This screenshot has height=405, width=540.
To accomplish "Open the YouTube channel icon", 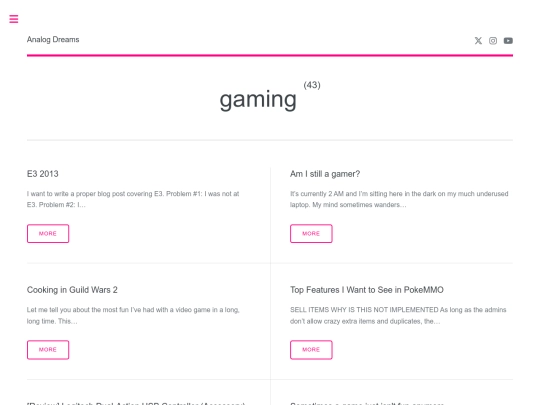I will (508, 41).
